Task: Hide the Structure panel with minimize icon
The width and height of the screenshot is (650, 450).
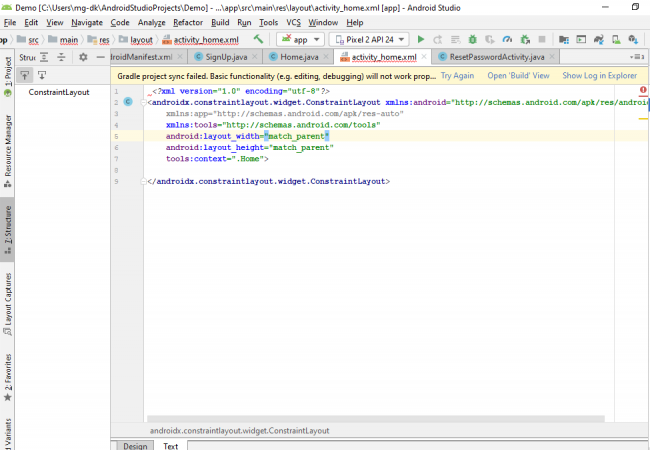Action: point(101,57)
